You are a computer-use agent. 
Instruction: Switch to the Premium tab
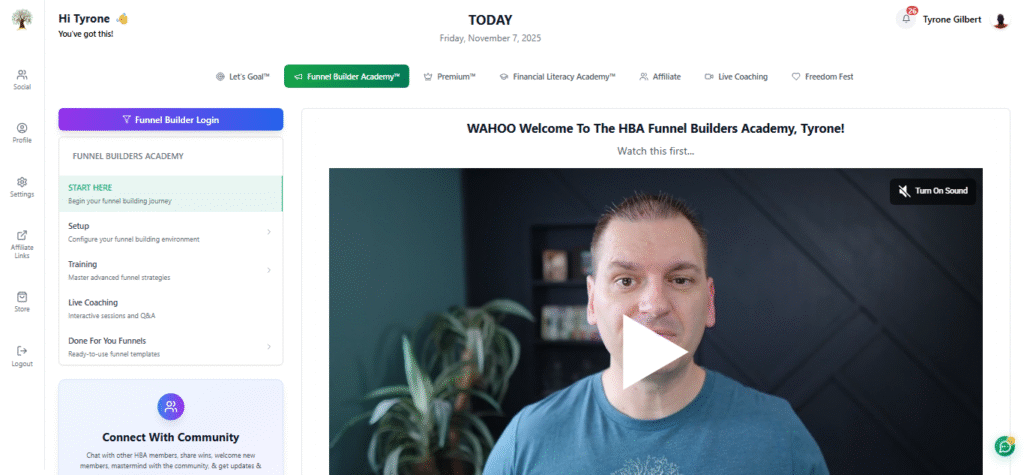[449, 76]
